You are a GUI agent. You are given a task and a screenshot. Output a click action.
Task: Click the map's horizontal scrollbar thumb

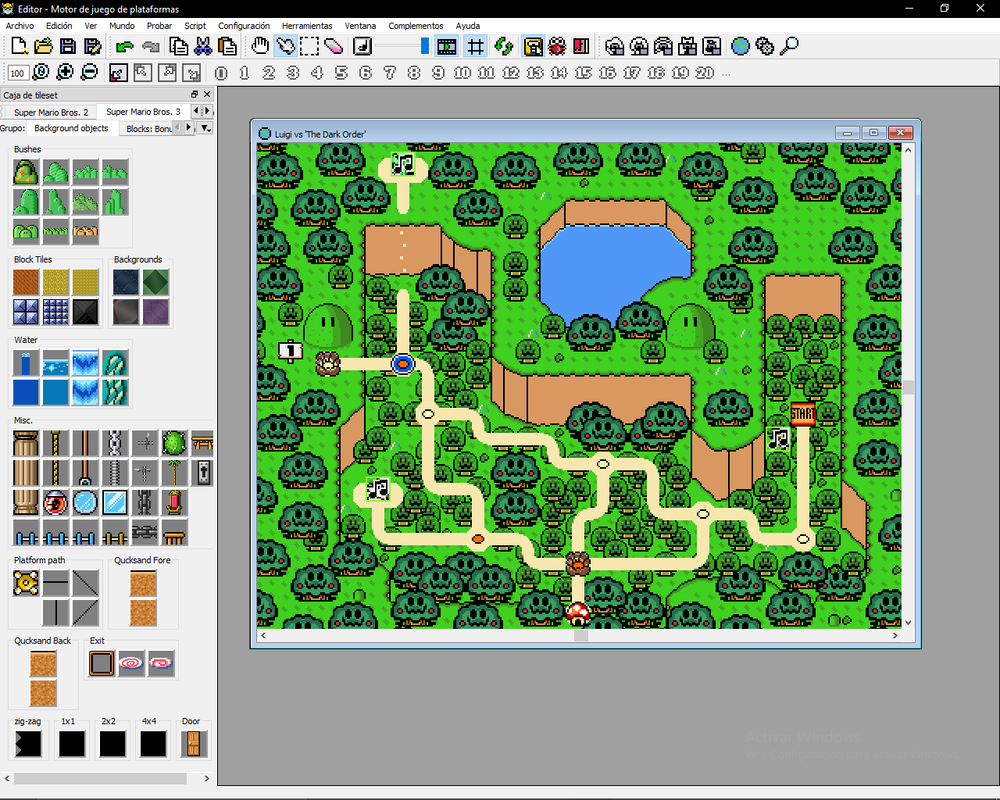coord(580,635)
